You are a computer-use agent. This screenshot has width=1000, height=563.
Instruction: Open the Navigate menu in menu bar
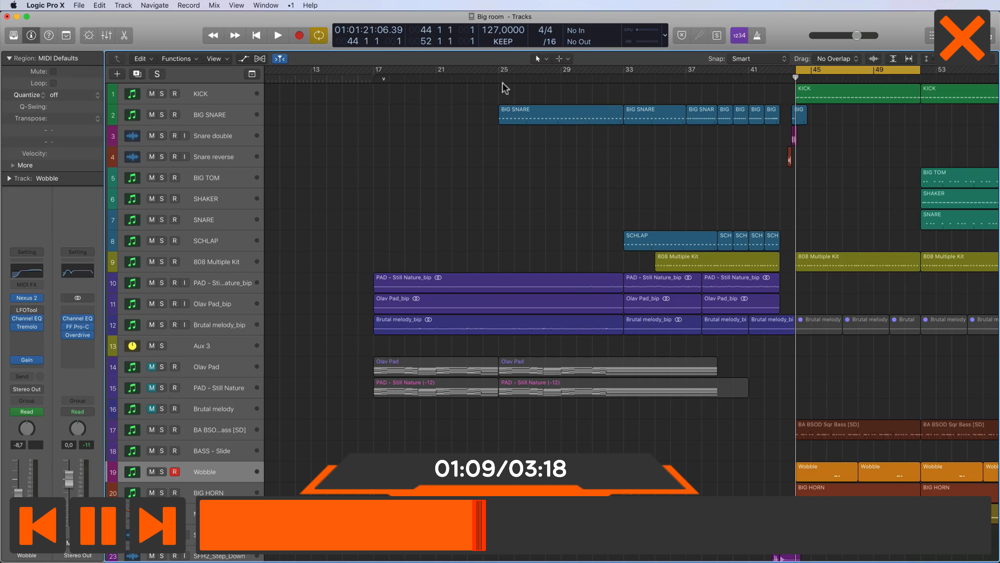pos(154,5)
